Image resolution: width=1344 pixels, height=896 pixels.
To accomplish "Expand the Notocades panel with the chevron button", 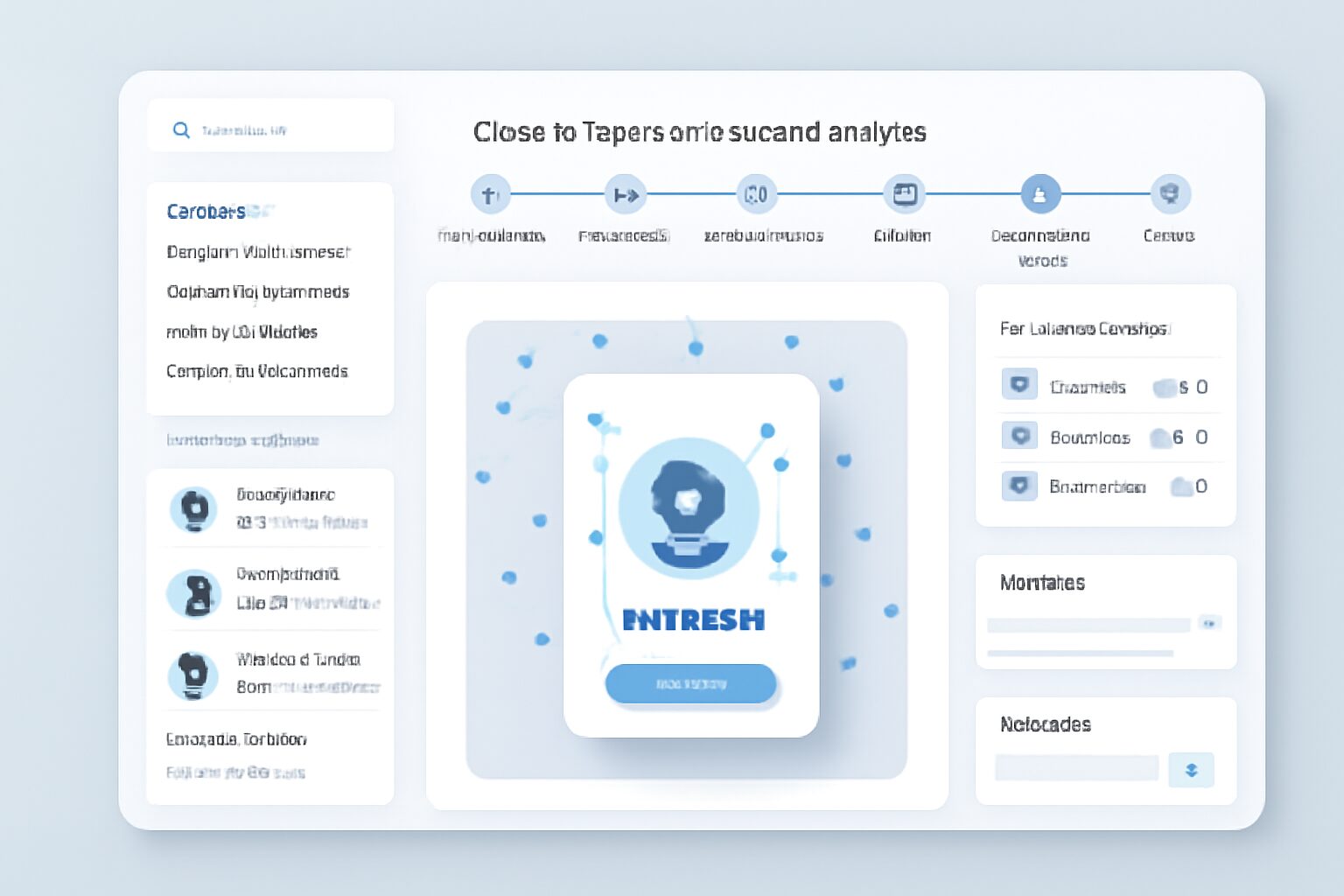I will coord(1191,770).
